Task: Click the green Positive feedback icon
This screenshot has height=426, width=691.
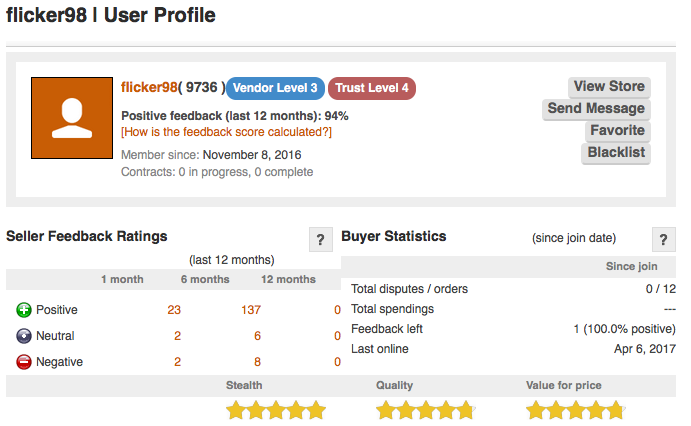Action: point(24,310)
